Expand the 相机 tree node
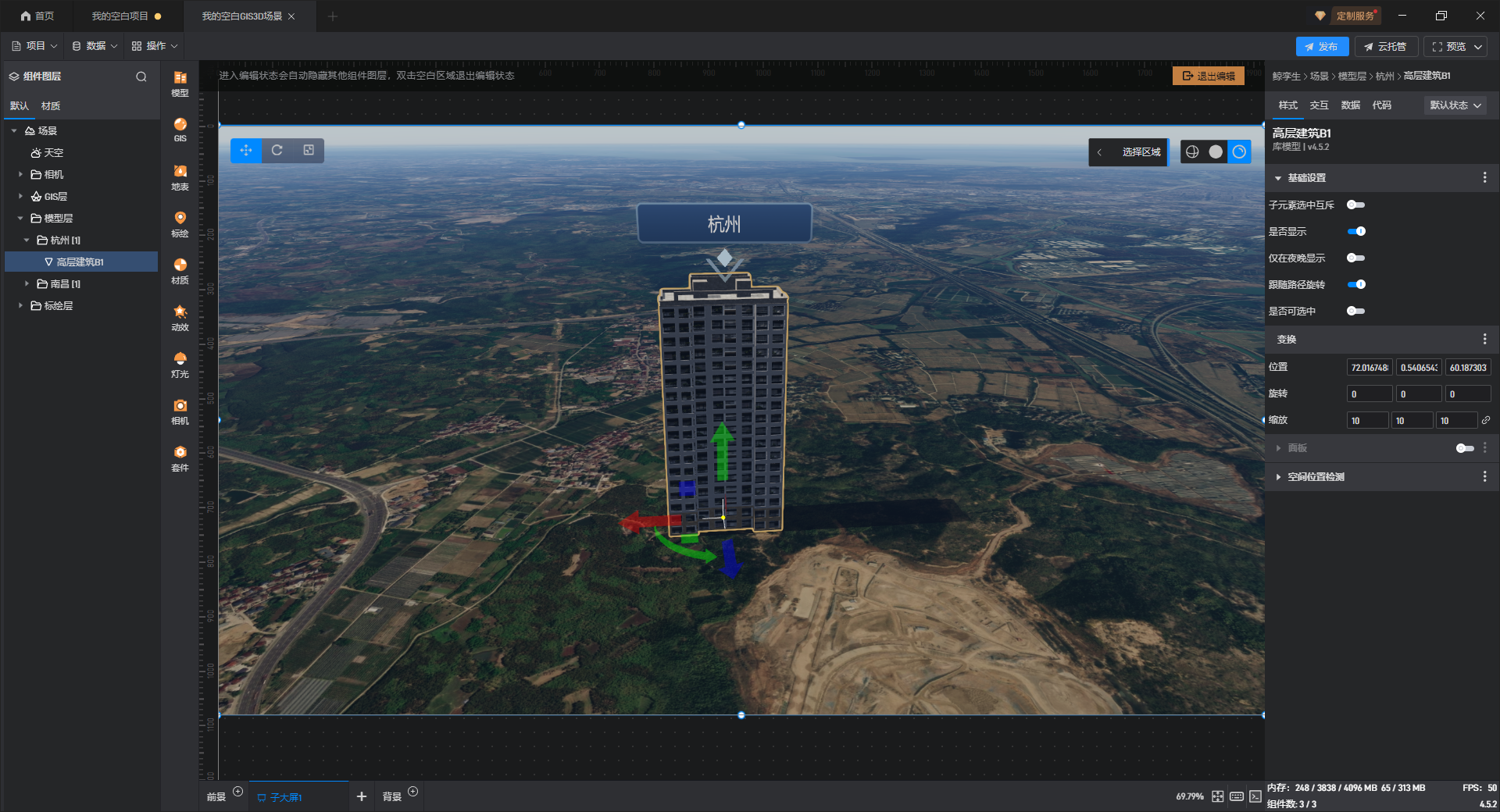This screenshot has height=812, width=1500. (x=20, y=174)
